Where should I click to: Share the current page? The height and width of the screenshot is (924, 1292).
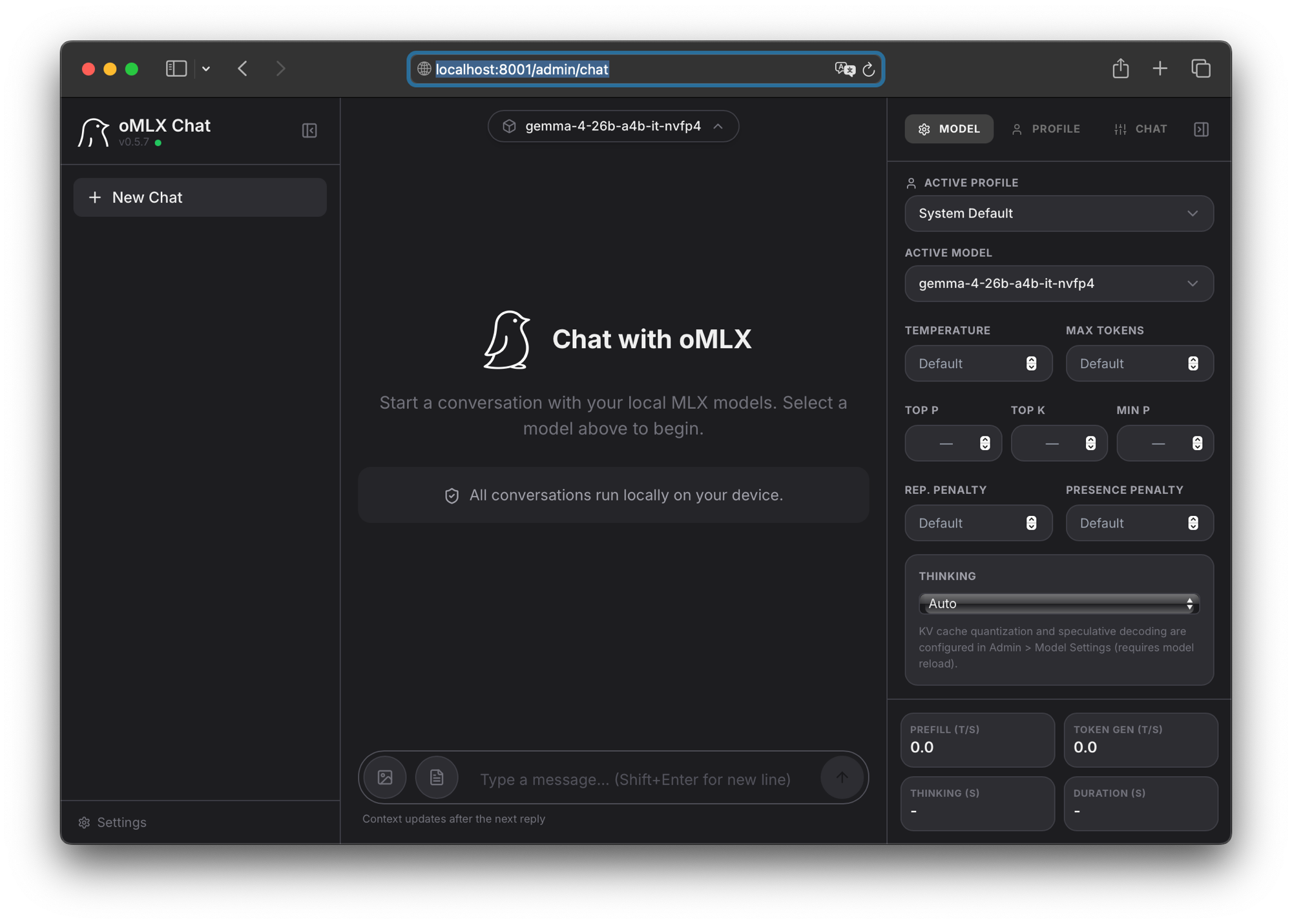click(x=1121, y=68)
